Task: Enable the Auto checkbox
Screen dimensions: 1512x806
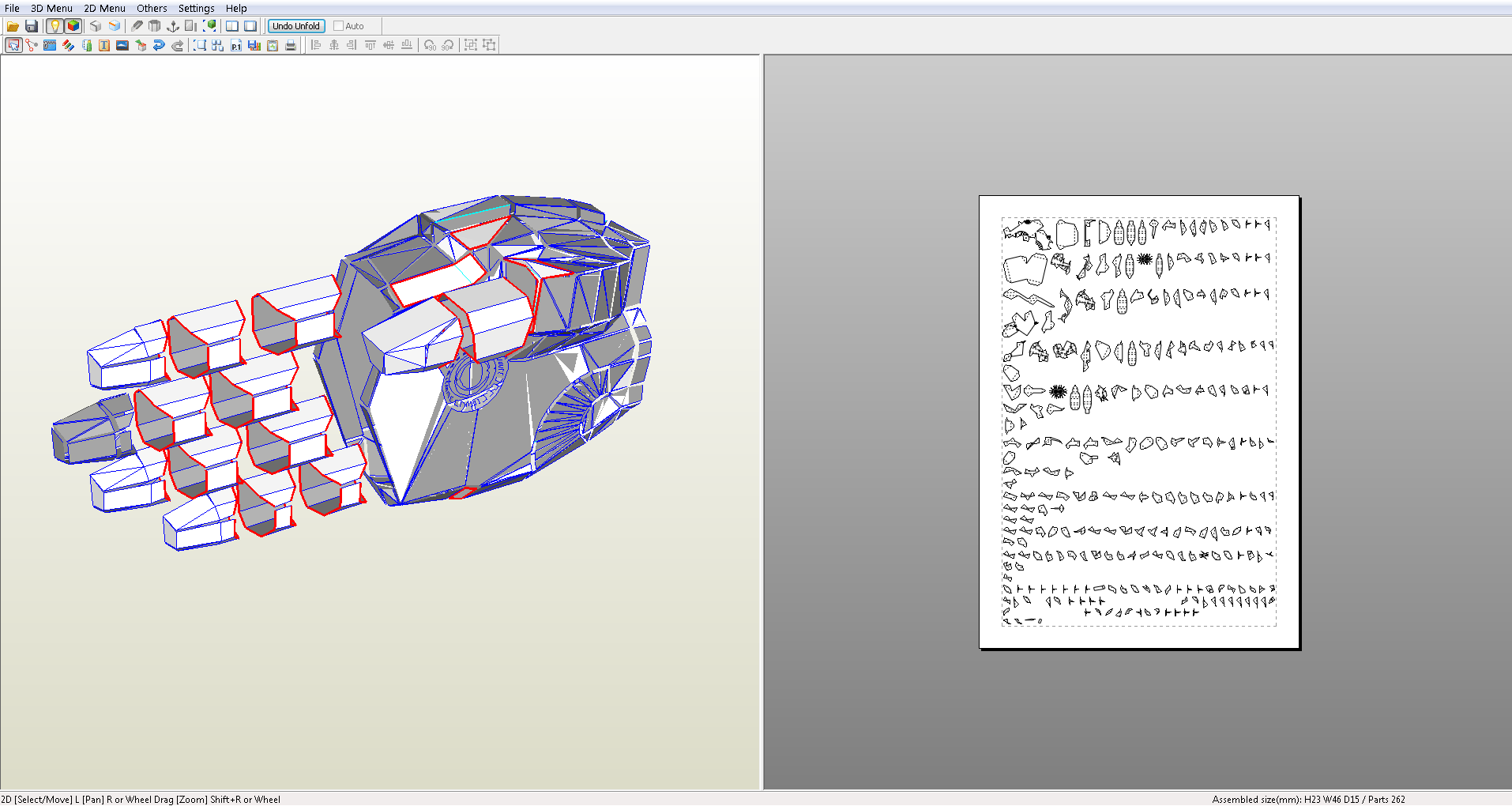Action: click(x=339, y=26)
